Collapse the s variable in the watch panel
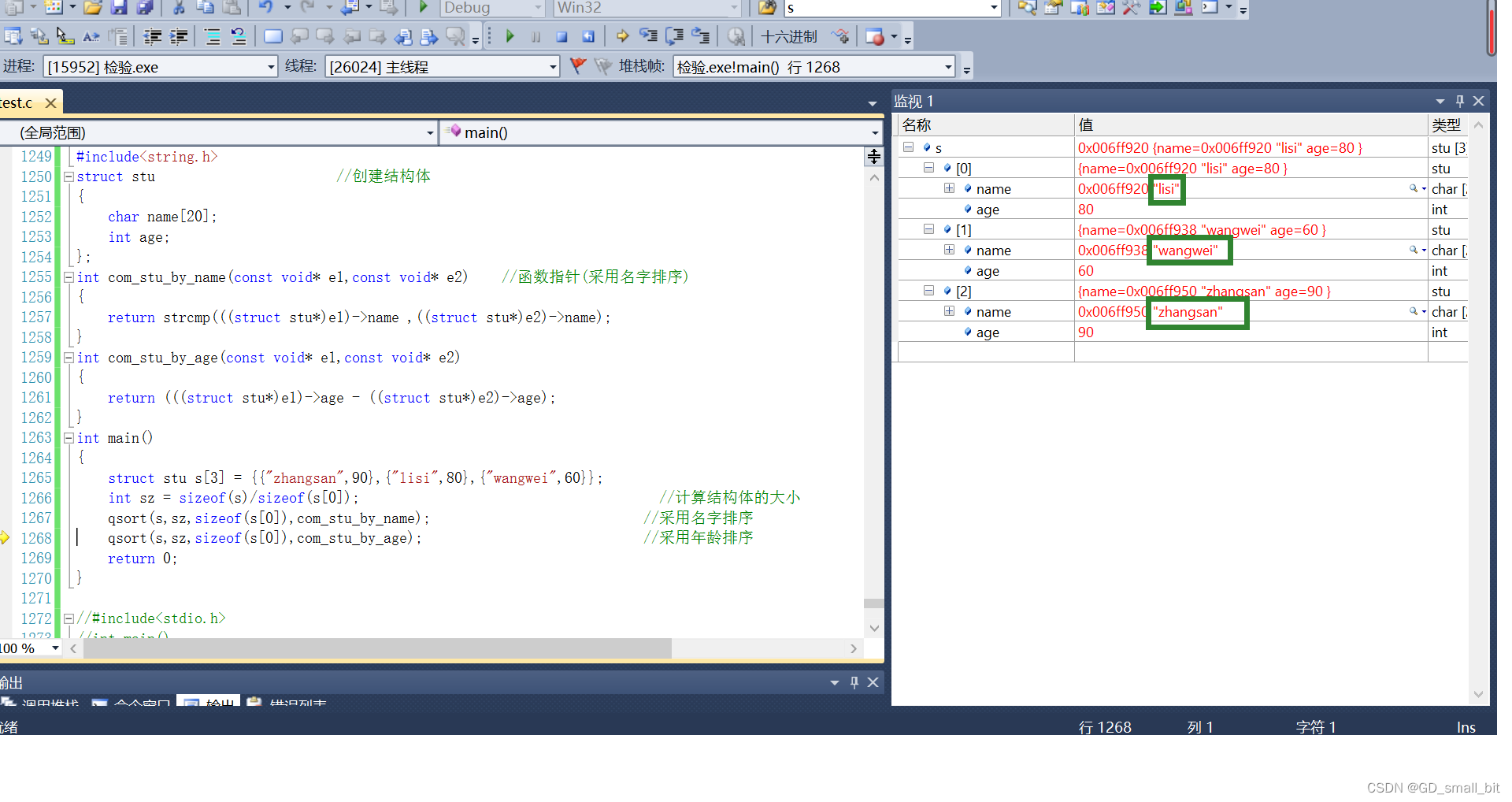Viewport: 1512px width, 802px height. [x=908, y=147]
